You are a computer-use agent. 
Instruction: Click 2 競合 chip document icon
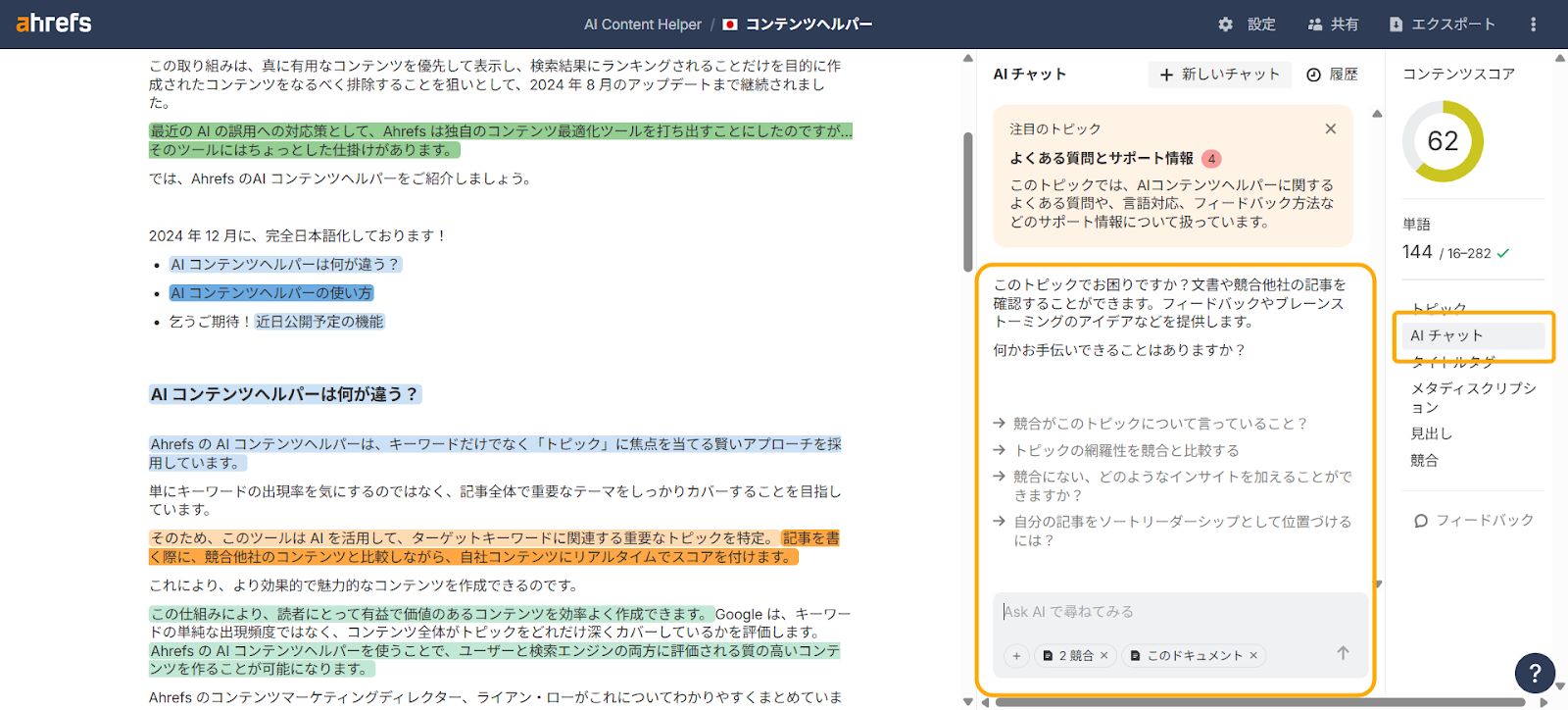[1048, 656]
